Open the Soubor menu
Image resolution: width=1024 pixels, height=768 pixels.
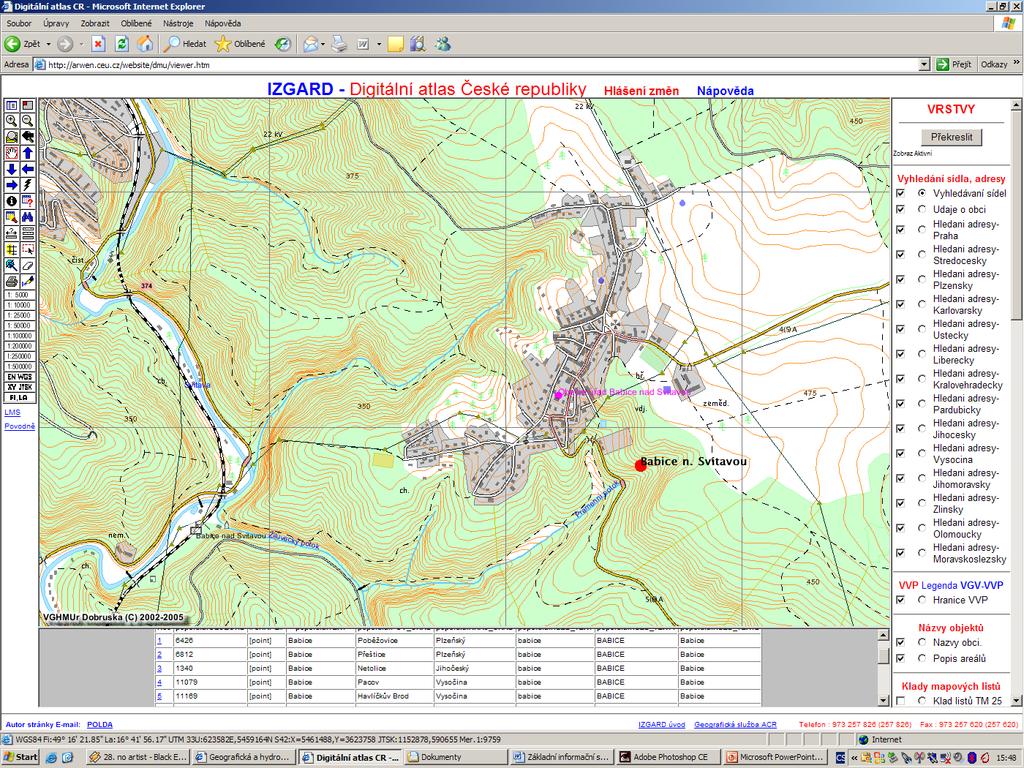(x=19, y=24)
